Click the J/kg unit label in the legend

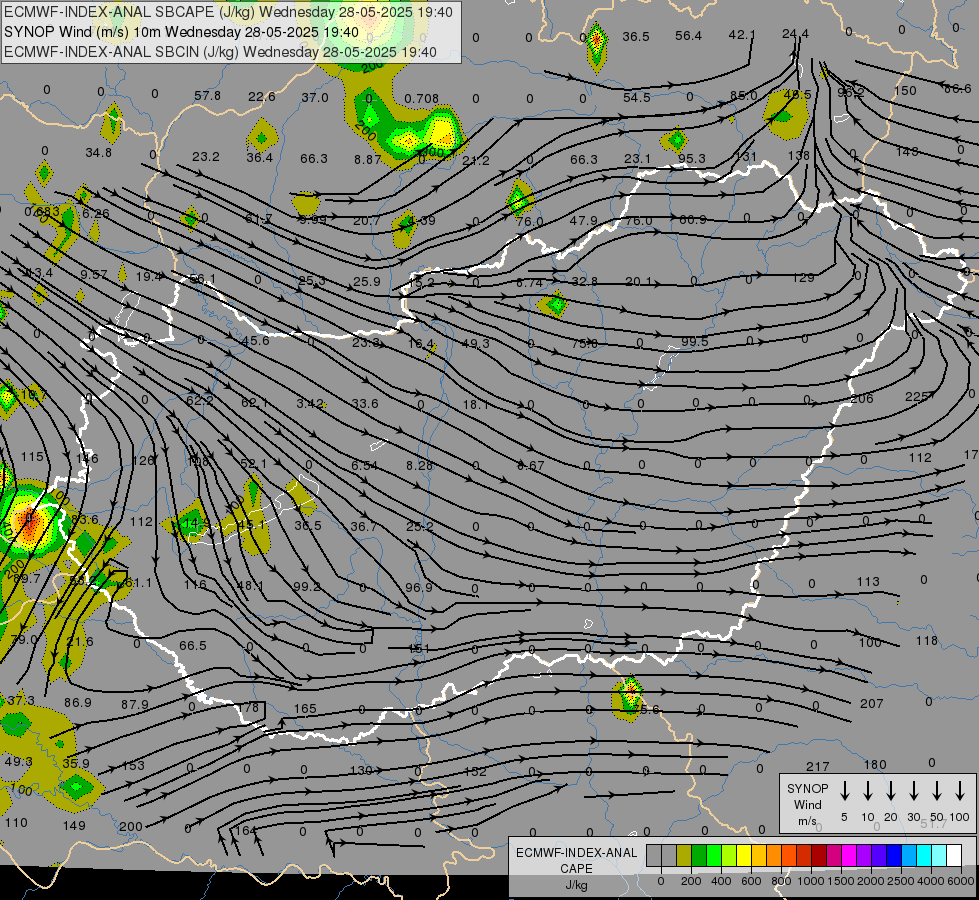point(576,885)
